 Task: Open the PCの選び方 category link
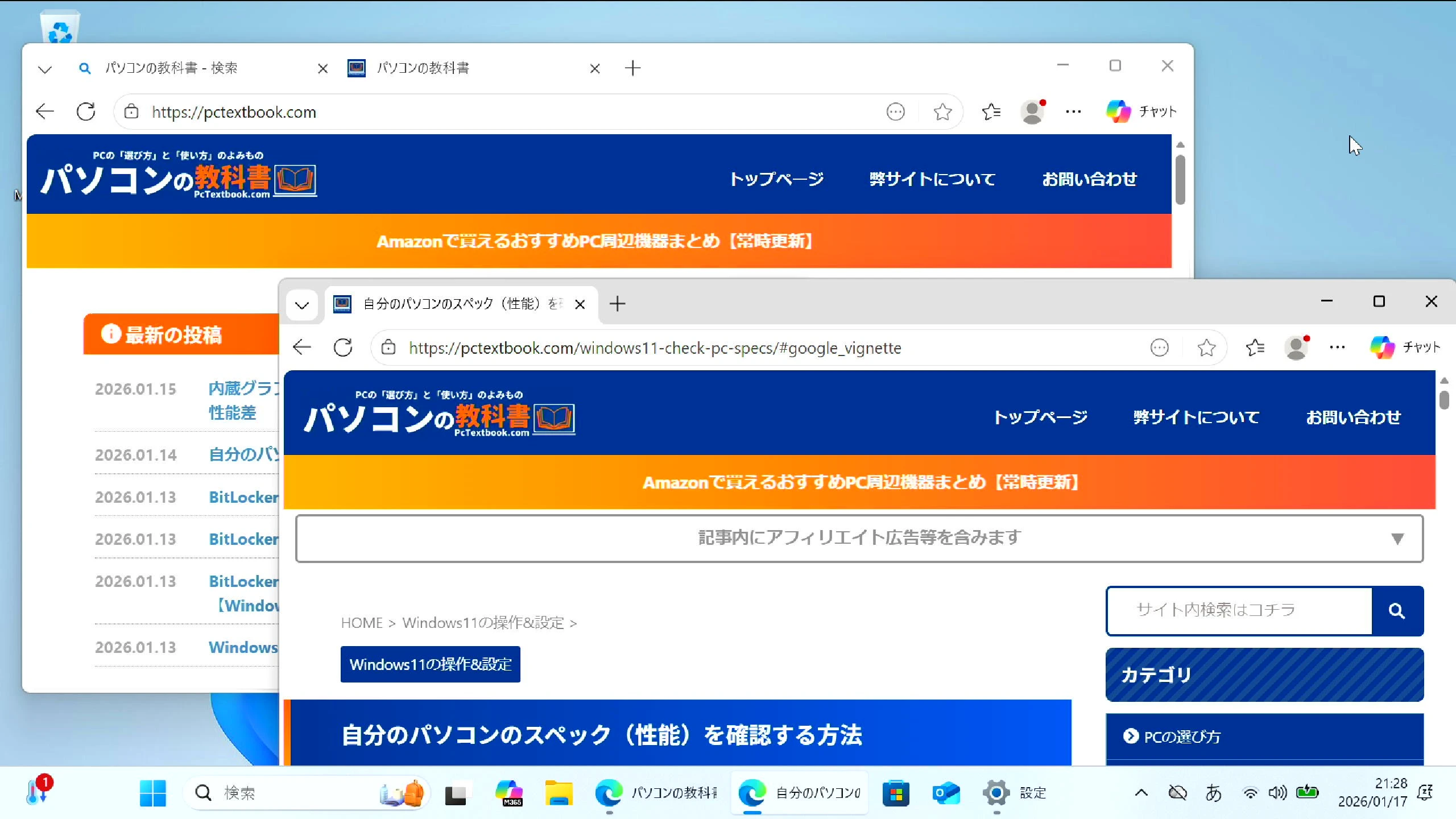[x=1182, y=737]
